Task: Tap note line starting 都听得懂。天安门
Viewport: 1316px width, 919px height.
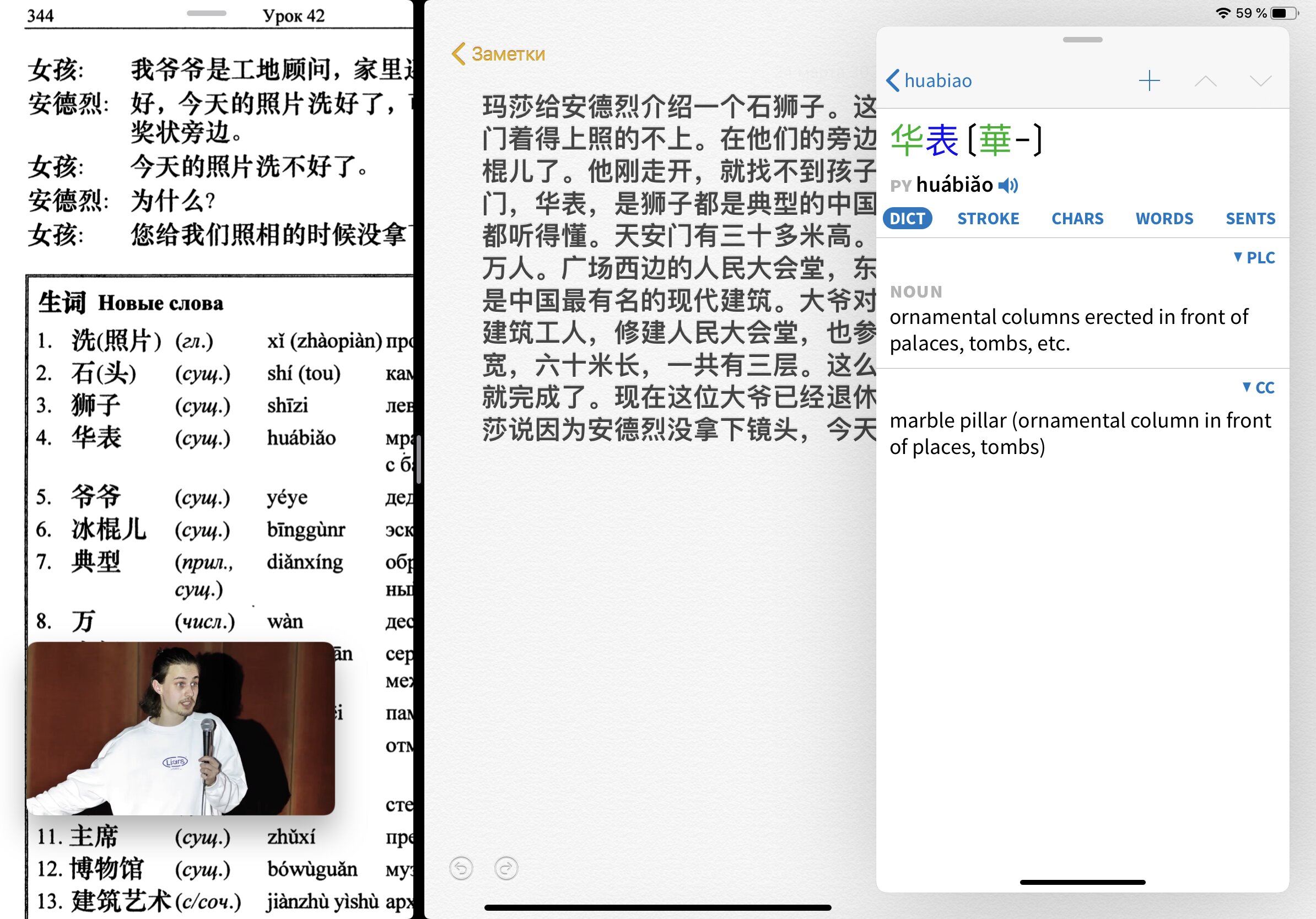Action: click(679, 235)
